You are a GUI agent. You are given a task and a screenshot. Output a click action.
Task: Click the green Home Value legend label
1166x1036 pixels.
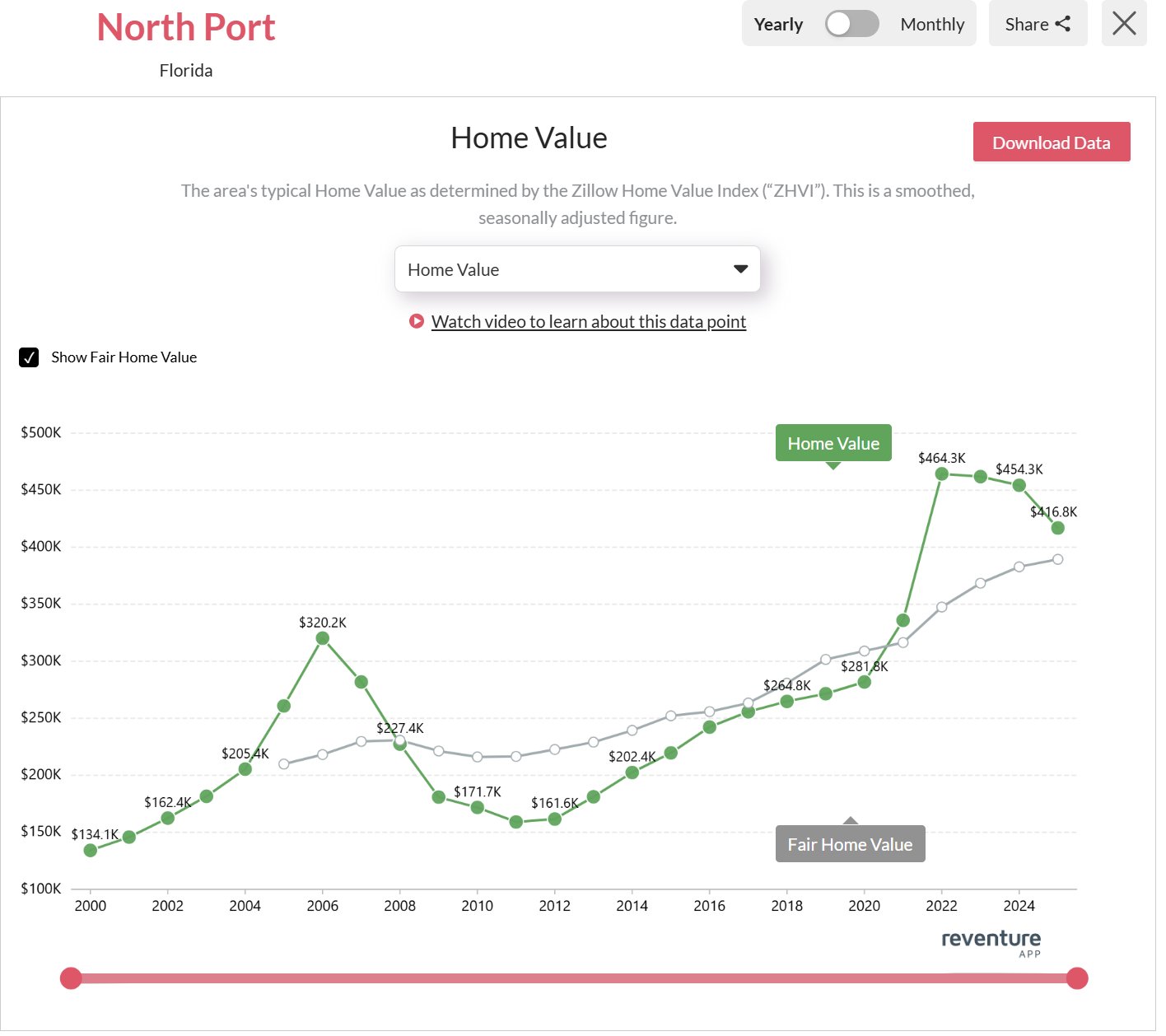[833, 443]
